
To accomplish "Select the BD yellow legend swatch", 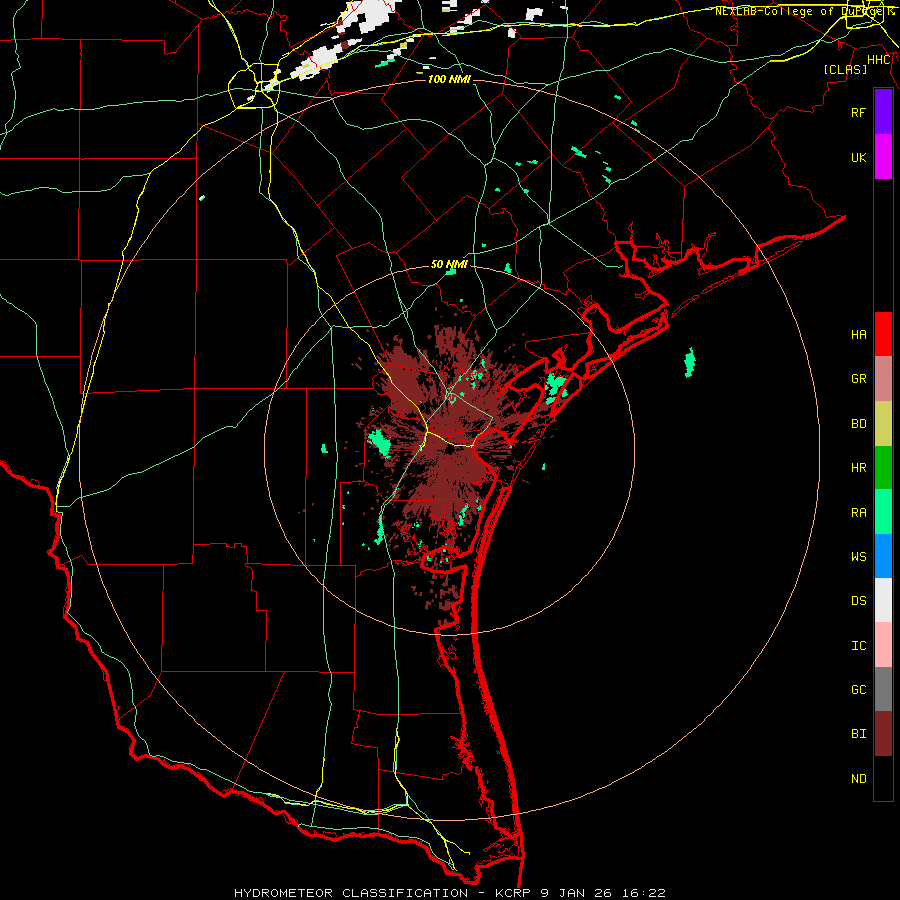I will point(883,424).
